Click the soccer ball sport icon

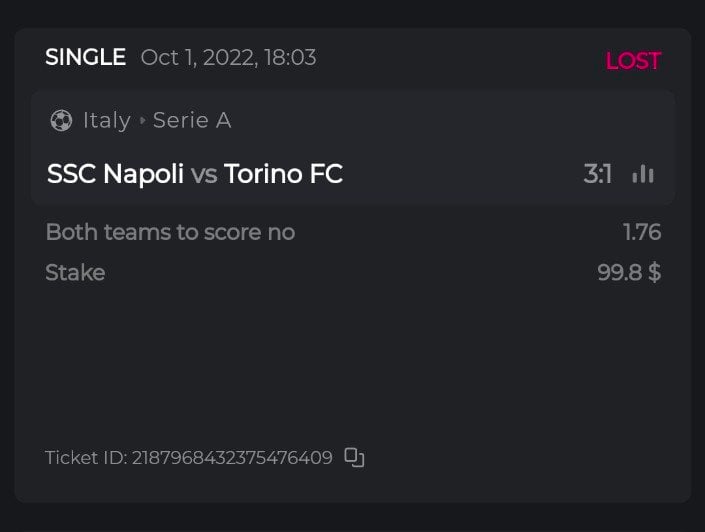[61, 121]
